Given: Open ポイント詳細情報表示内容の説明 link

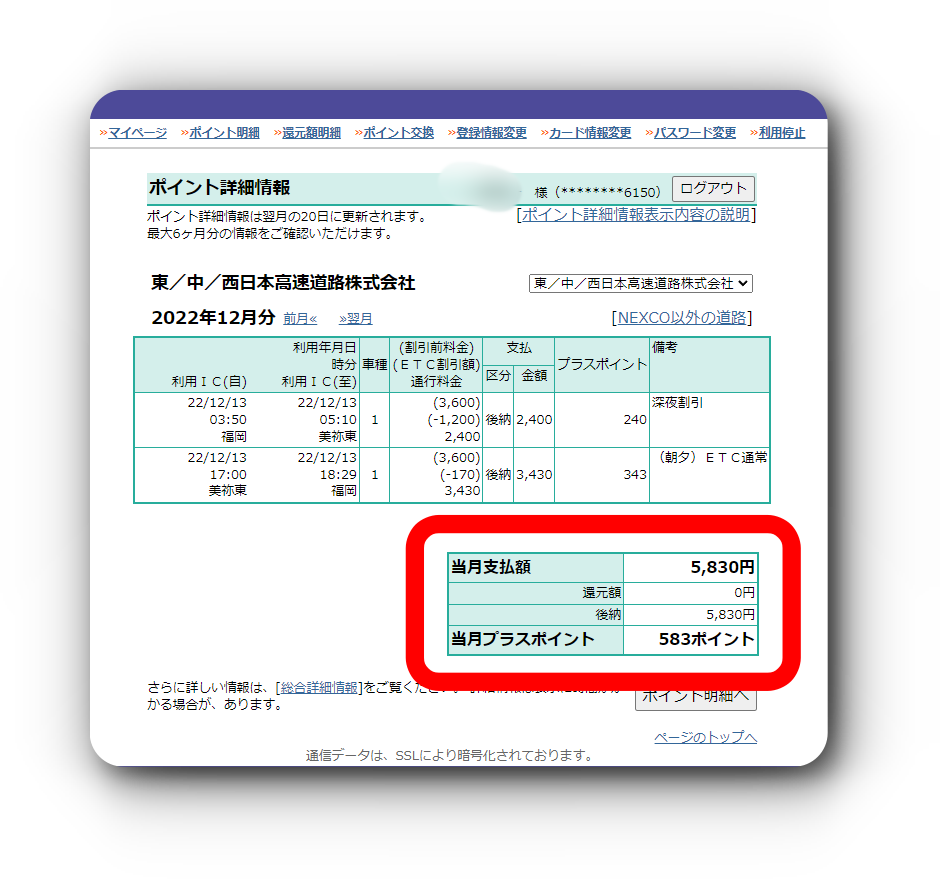Looking at the screenshot, I should pos(636,215).
